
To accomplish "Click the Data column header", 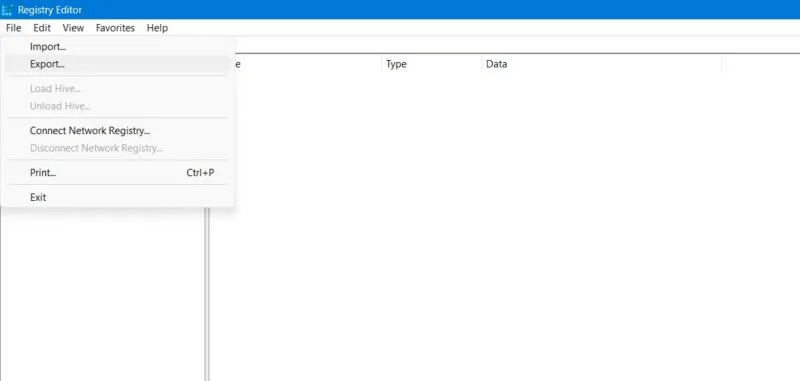I will (x=601, y=64).
